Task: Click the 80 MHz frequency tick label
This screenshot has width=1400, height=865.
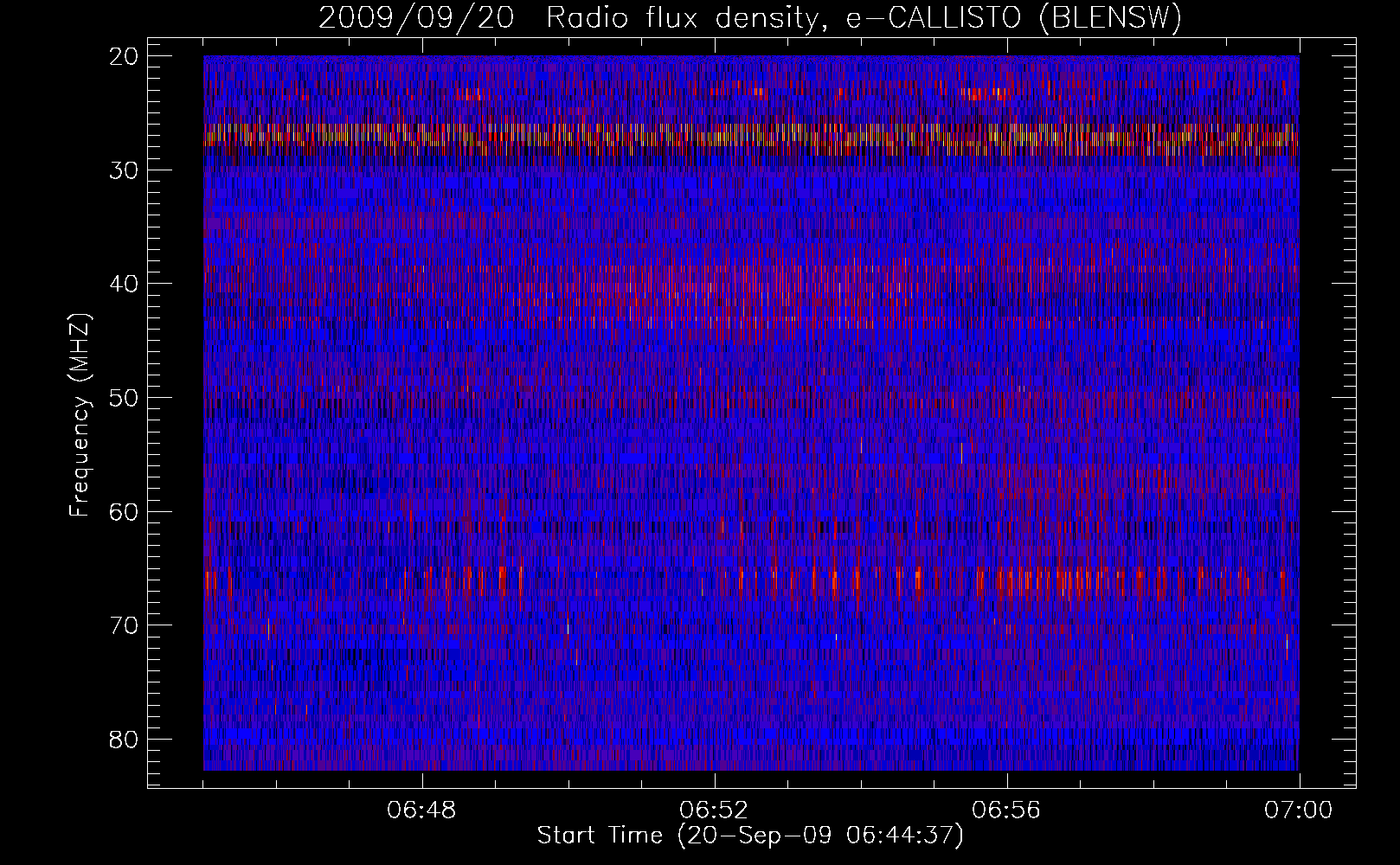Action: [x=125, y=740]
